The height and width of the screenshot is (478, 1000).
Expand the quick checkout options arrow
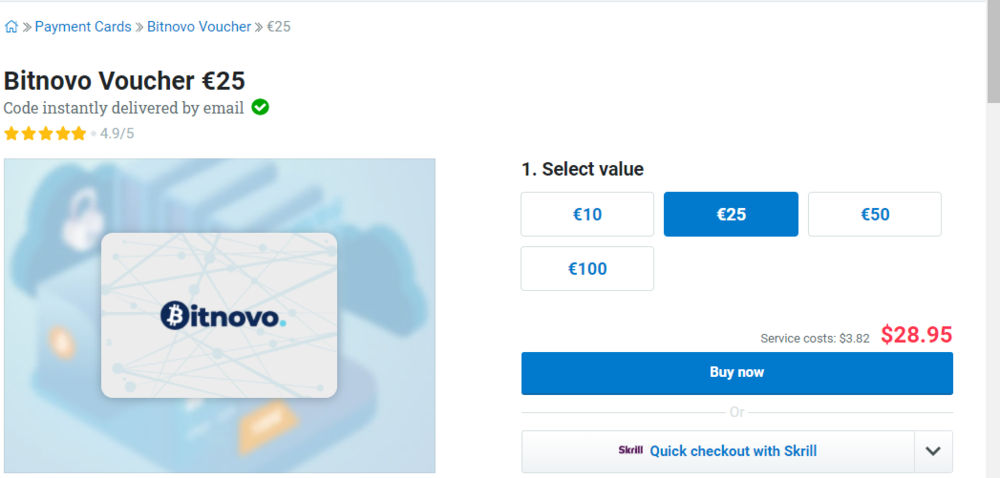933,451
